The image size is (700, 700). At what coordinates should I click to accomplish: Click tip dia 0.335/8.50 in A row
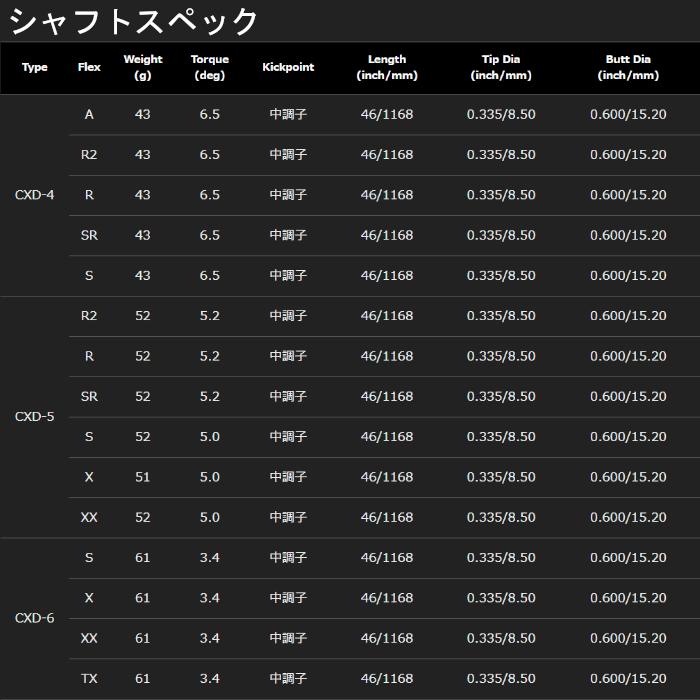point(501,114)
